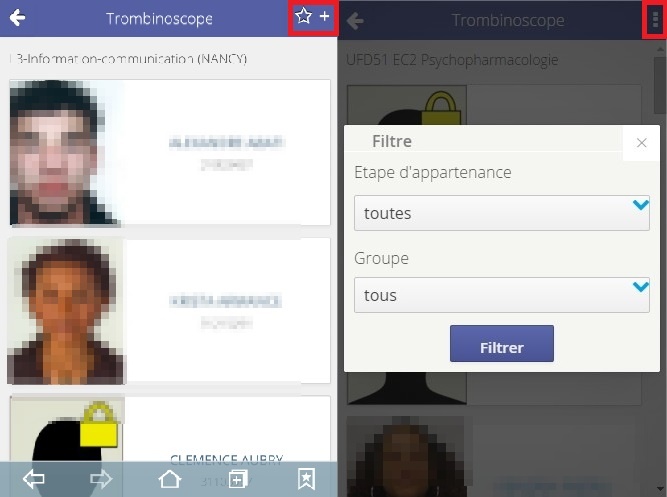Open the Groupe dropdown showing tous
Viewport: 667px width, 497px height.
coord(502,295)
